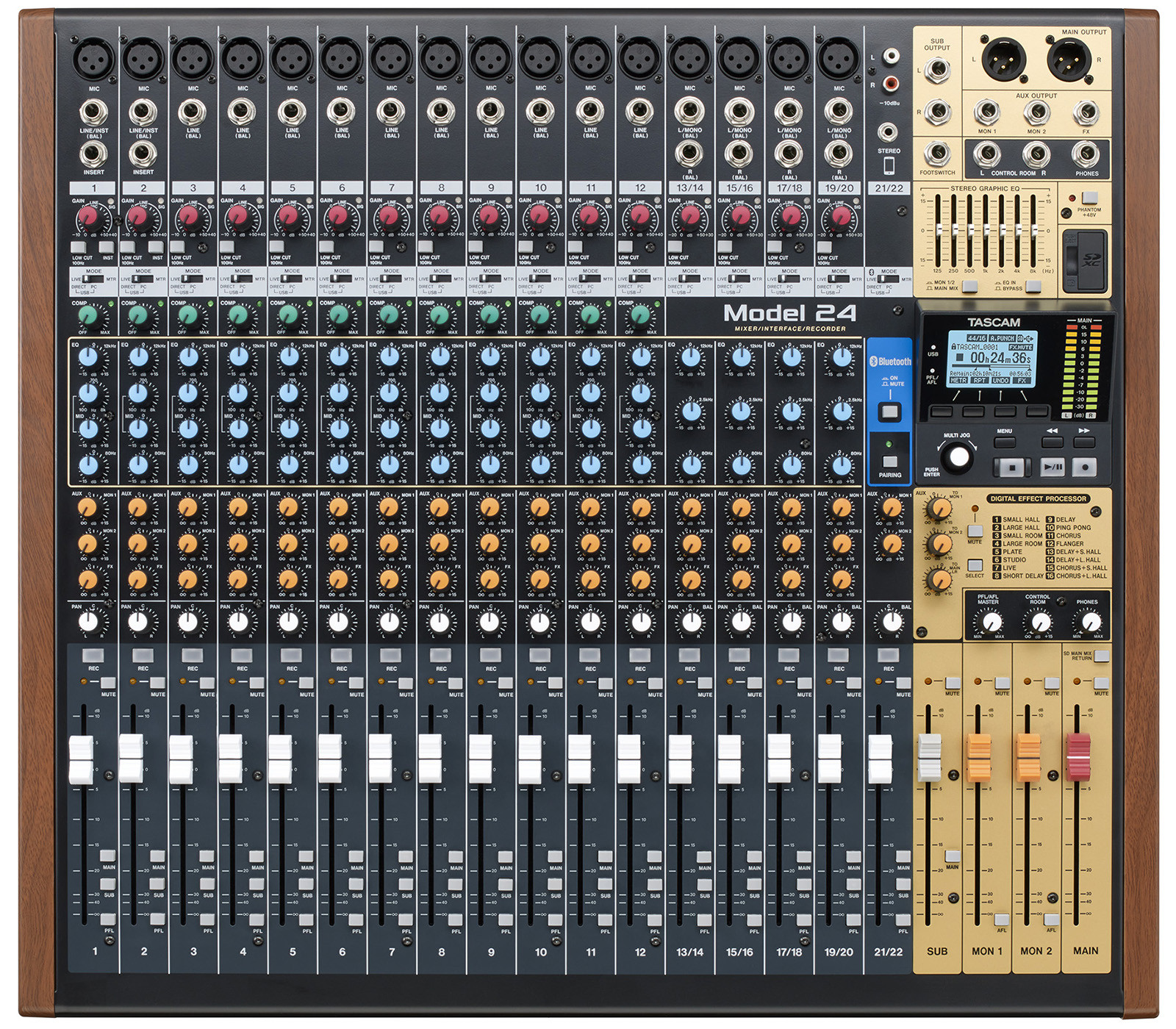Select the METR soft key under the display
The height and width of the screenshot is (1029, 1176).
[x=941, y=411]
